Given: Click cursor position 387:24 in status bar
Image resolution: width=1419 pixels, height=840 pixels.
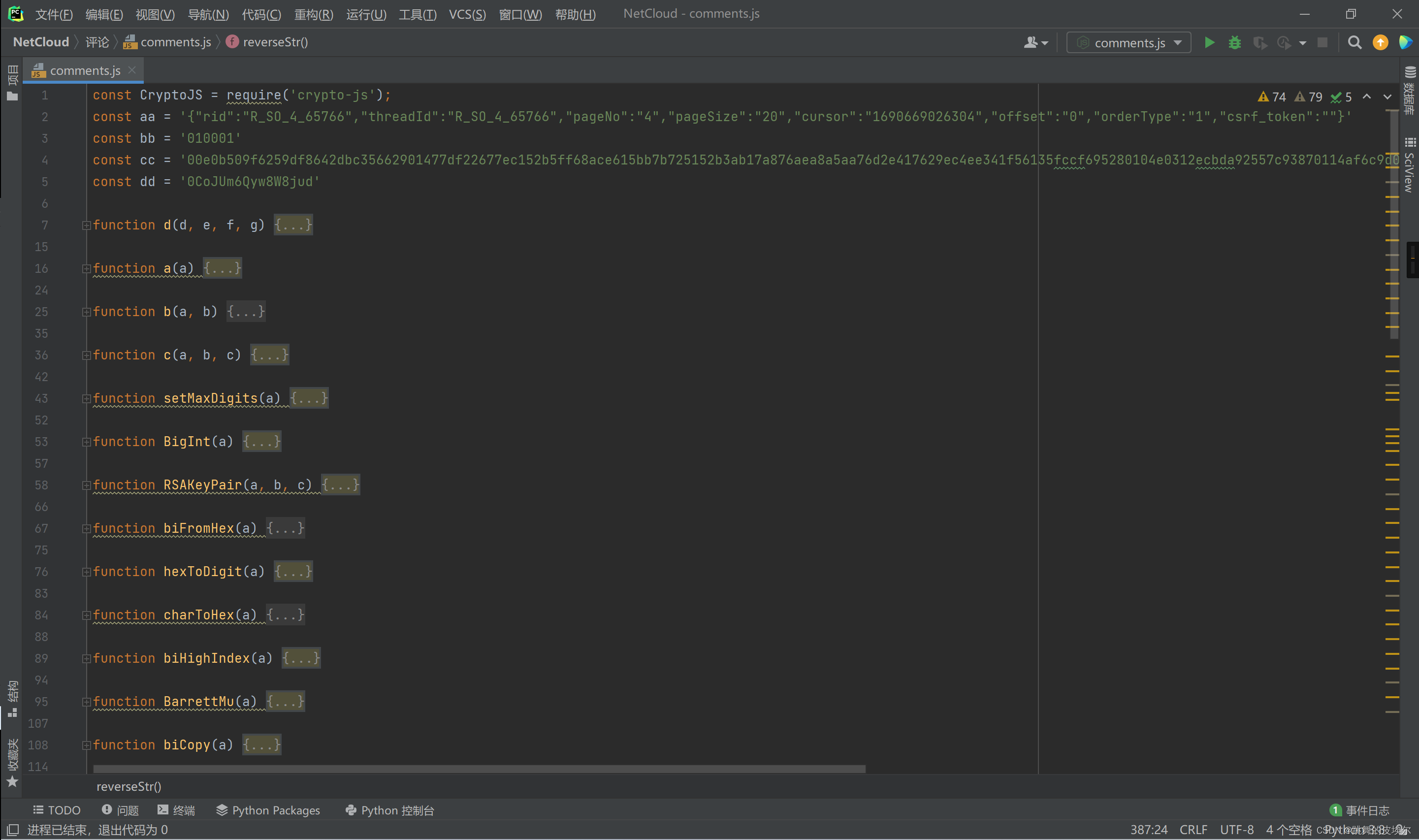Looking at the screenshot, I should [x=1149, y=830].
